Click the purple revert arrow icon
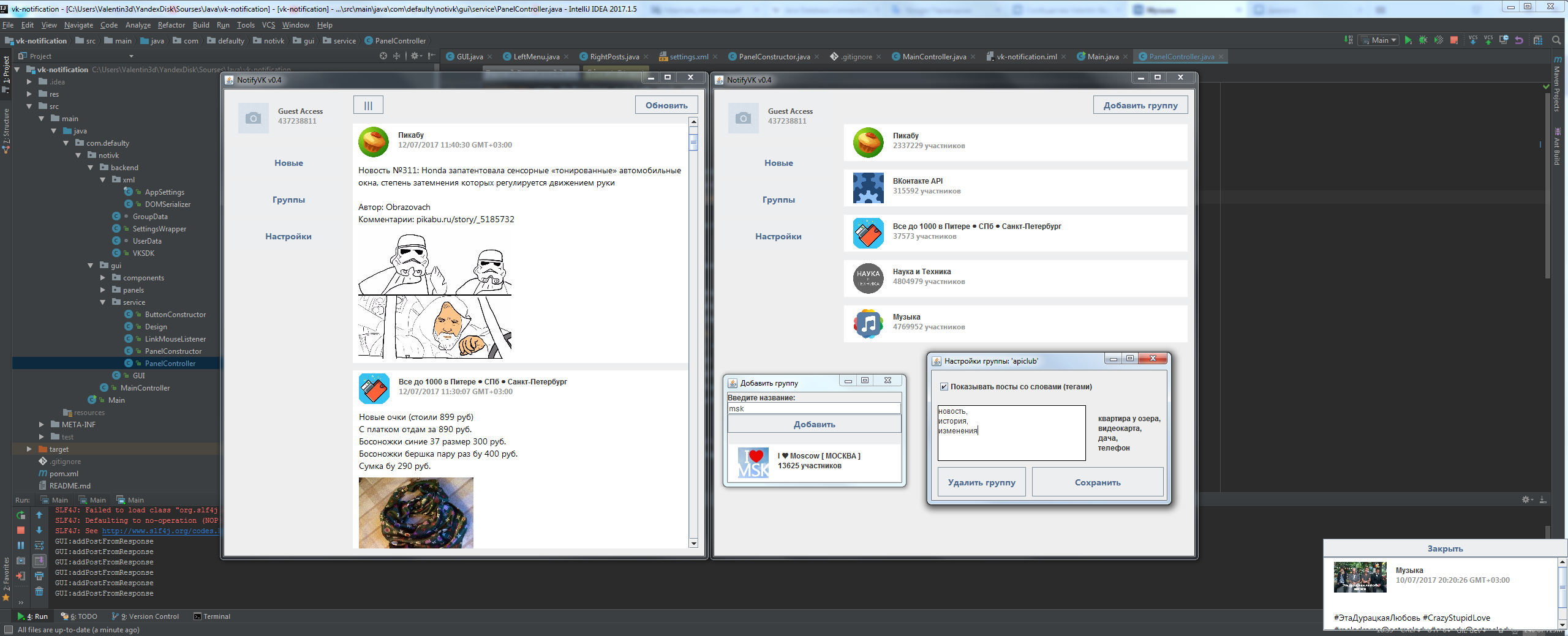This screenshot has height=636, width=1568. pyautogui.click(x=1519, y=40)
